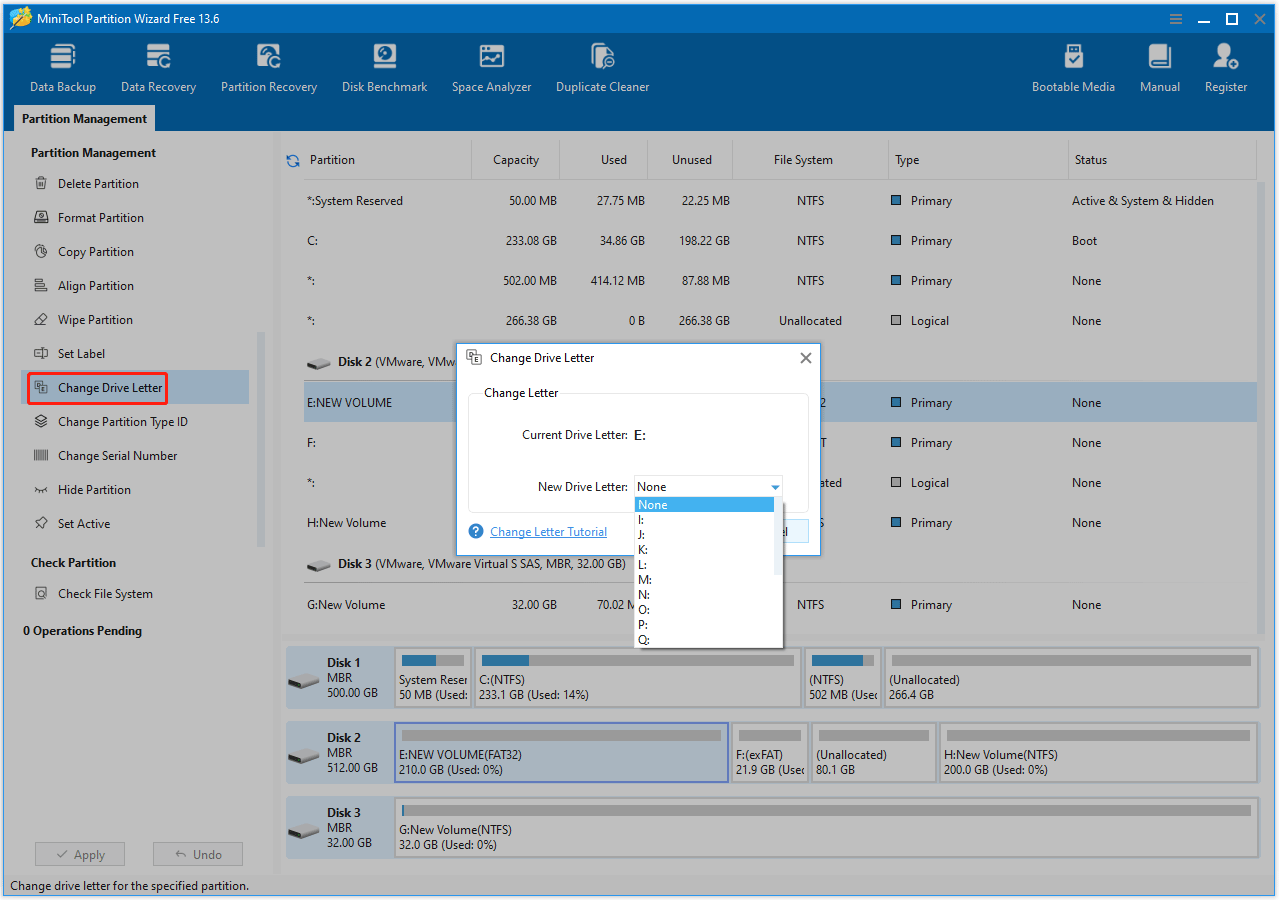Screen dimensions: 1279x900
Task: Click the refresh icon beside Partition header
Action: 293,160
